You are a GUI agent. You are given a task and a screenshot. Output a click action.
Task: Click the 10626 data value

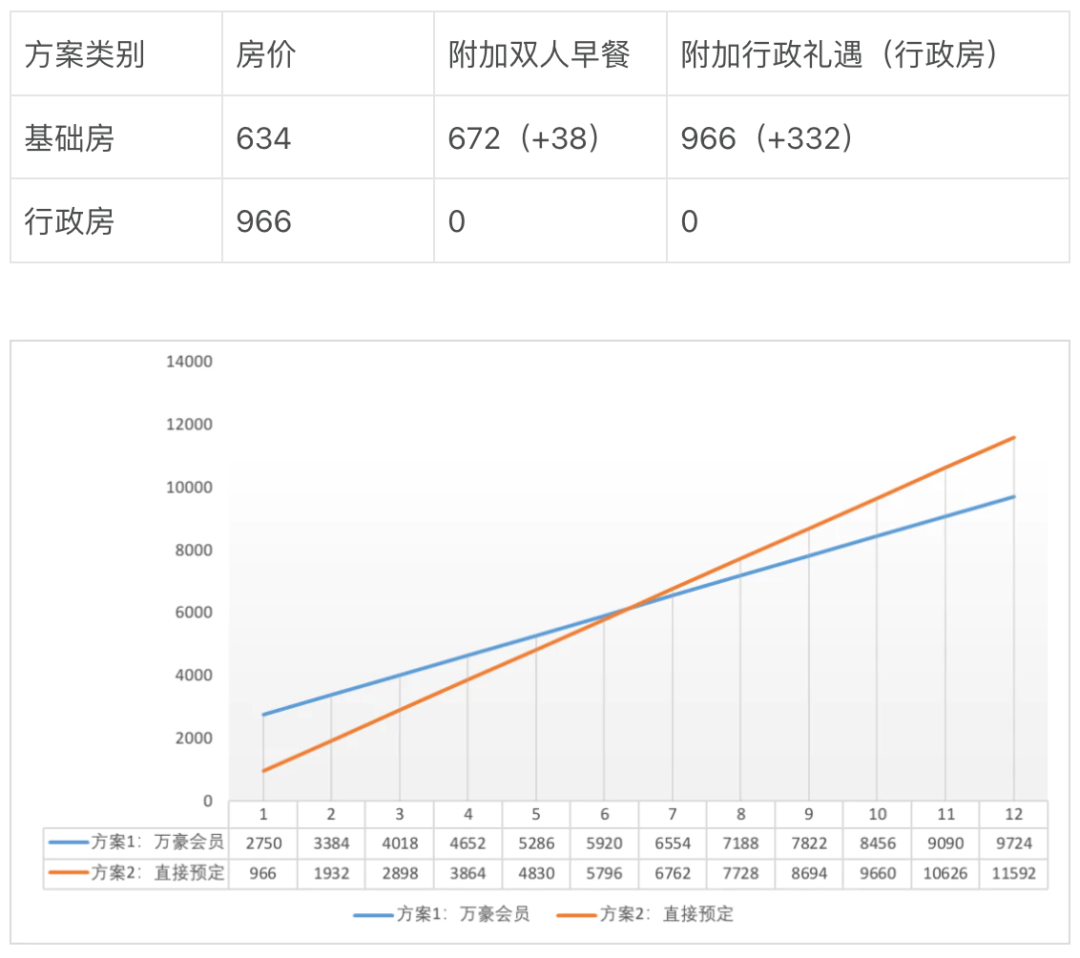click(x=945, y=874)
